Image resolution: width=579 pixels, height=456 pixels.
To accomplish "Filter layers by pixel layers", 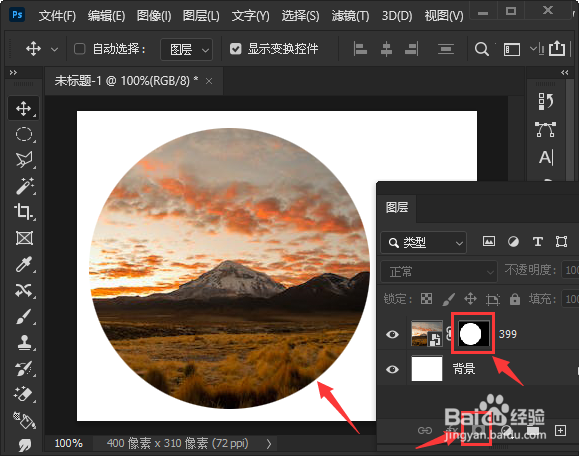I will (x=489, y=241).
